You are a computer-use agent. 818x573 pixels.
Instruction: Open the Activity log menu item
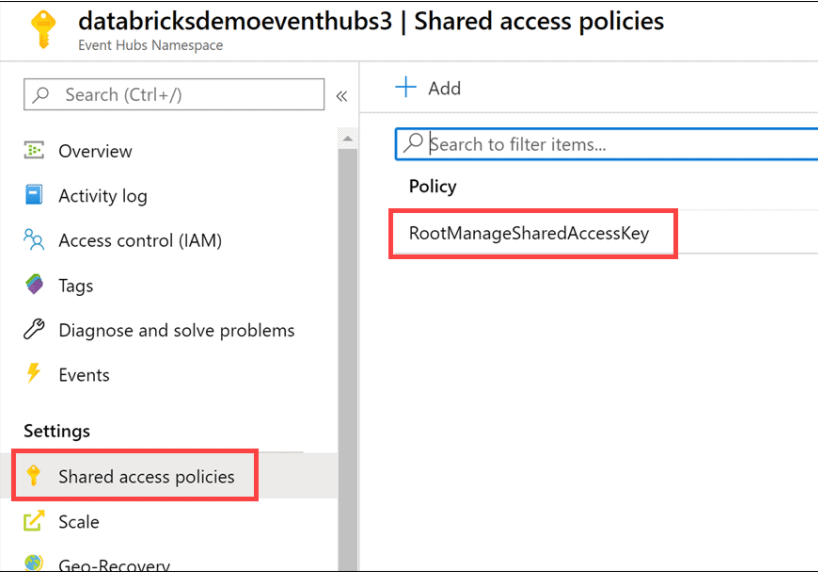(x=102, y=196)
